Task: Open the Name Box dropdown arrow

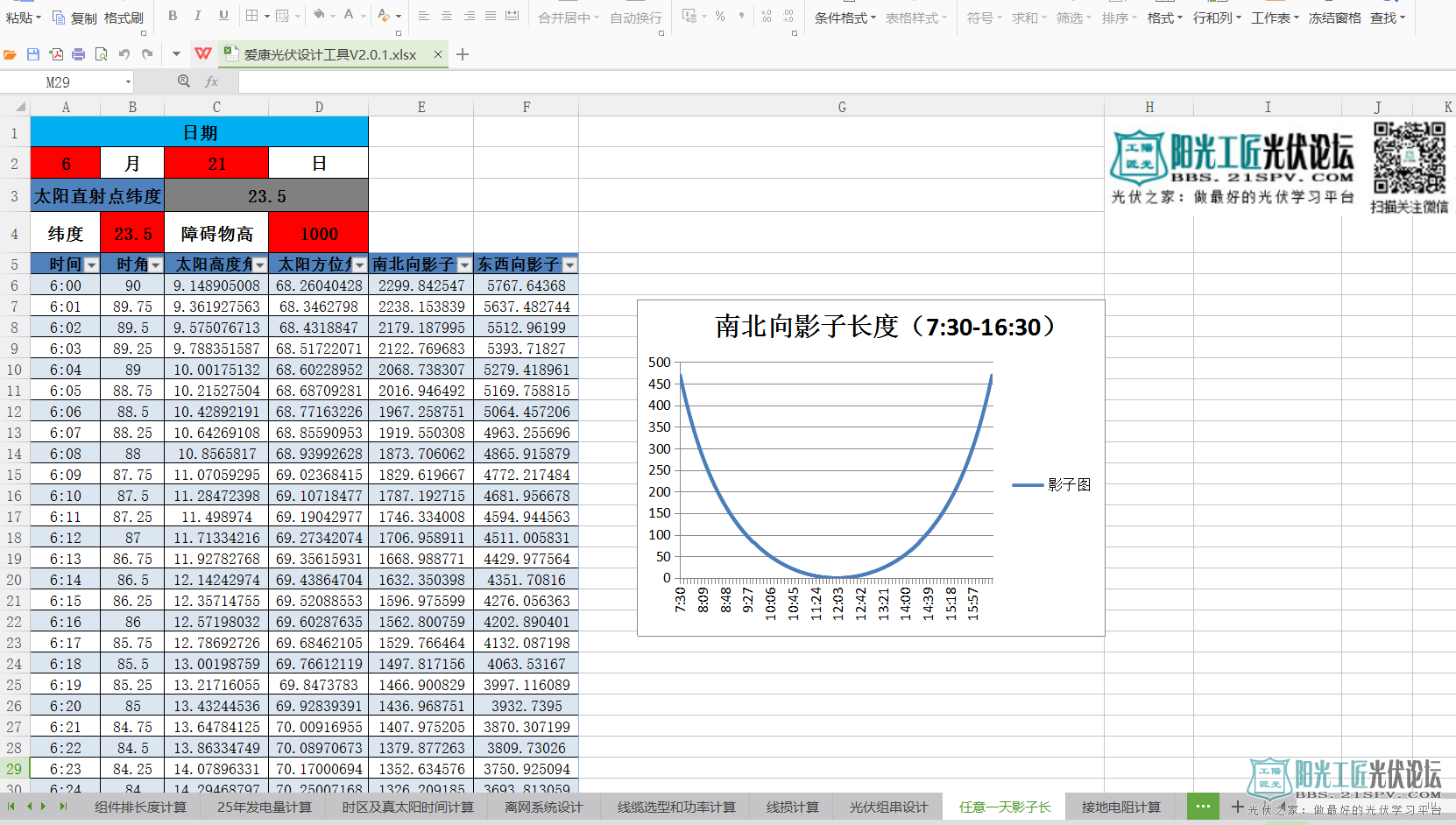Action: [x=128, y=81]
